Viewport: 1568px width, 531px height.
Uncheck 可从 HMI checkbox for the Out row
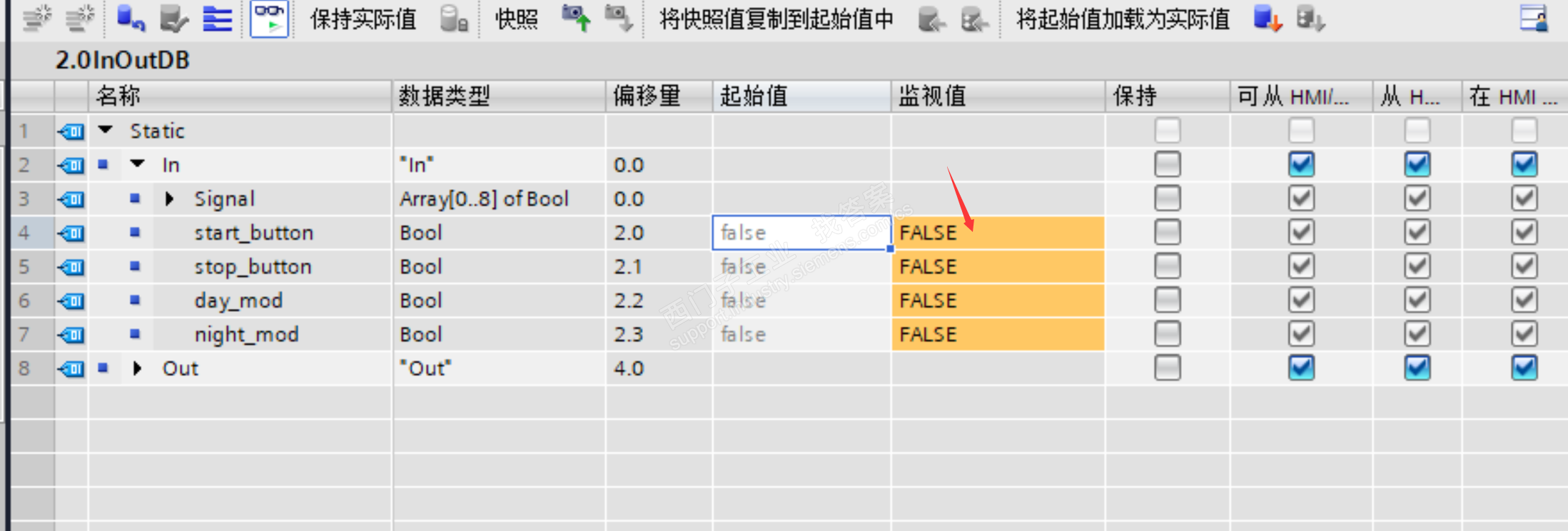click(1302, 368)
